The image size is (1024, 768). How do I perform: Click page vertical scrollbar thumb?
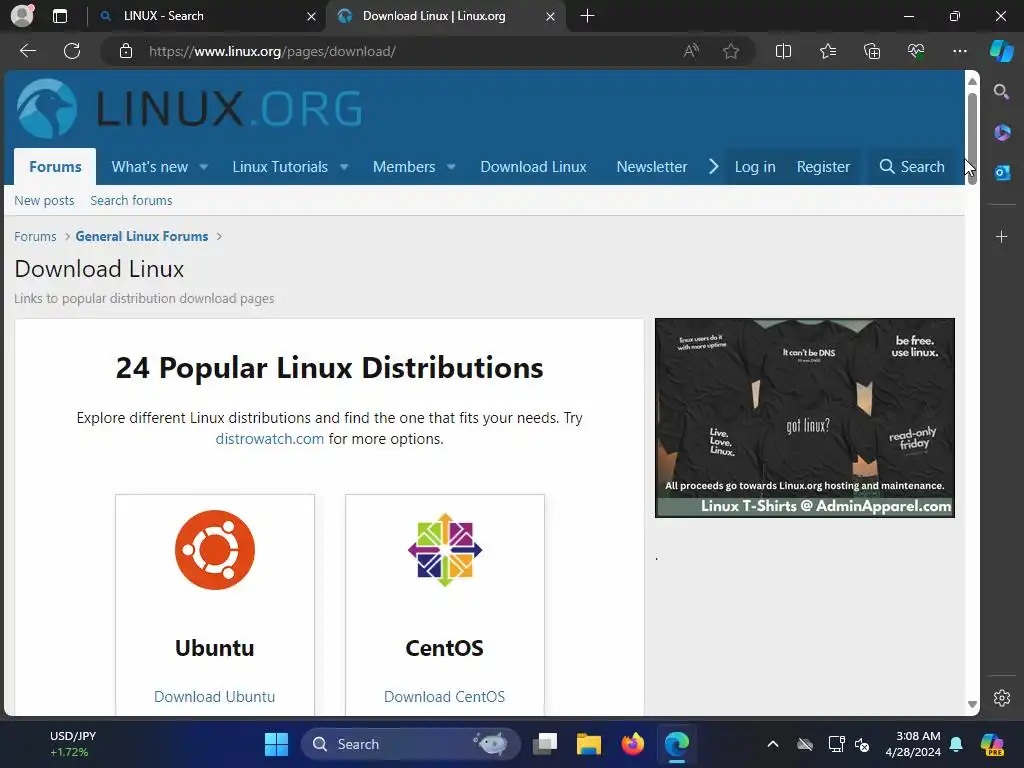972,138
